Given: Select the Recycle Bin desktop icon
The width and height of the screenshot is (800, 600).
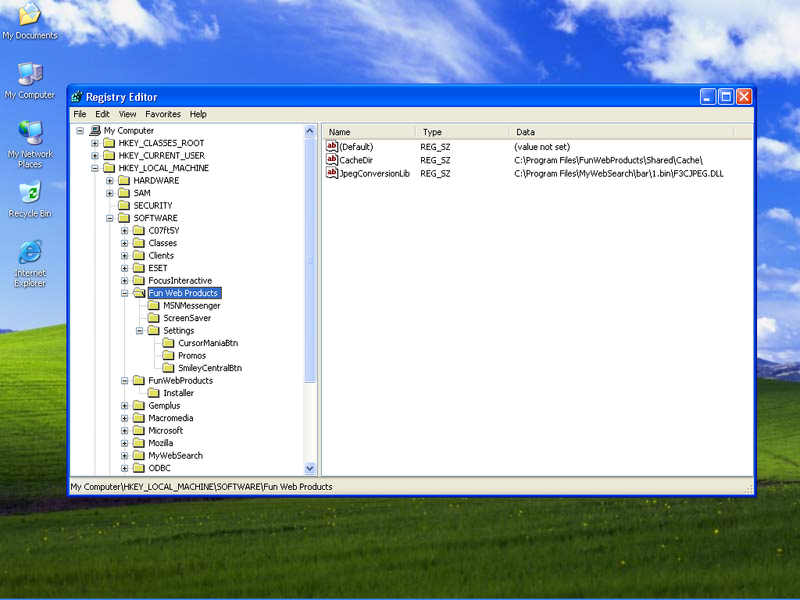Looking at the screenshot, I should pos(30,200).
